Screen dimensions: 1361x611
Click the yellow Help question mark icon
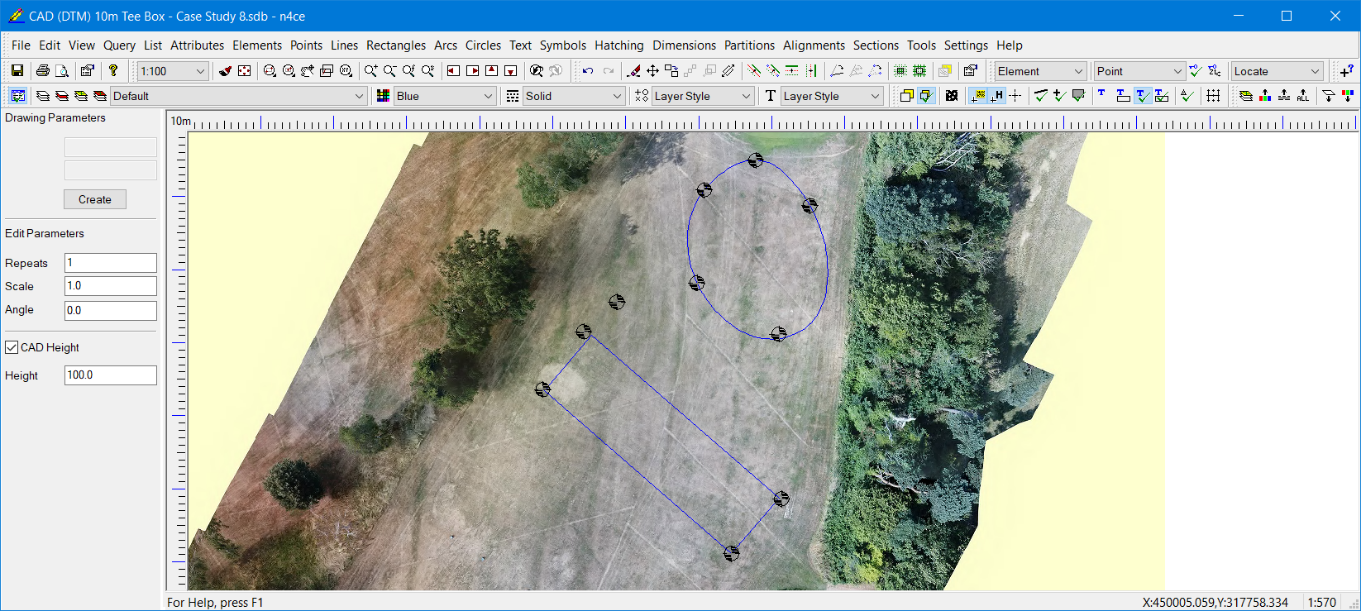[113, 71]
